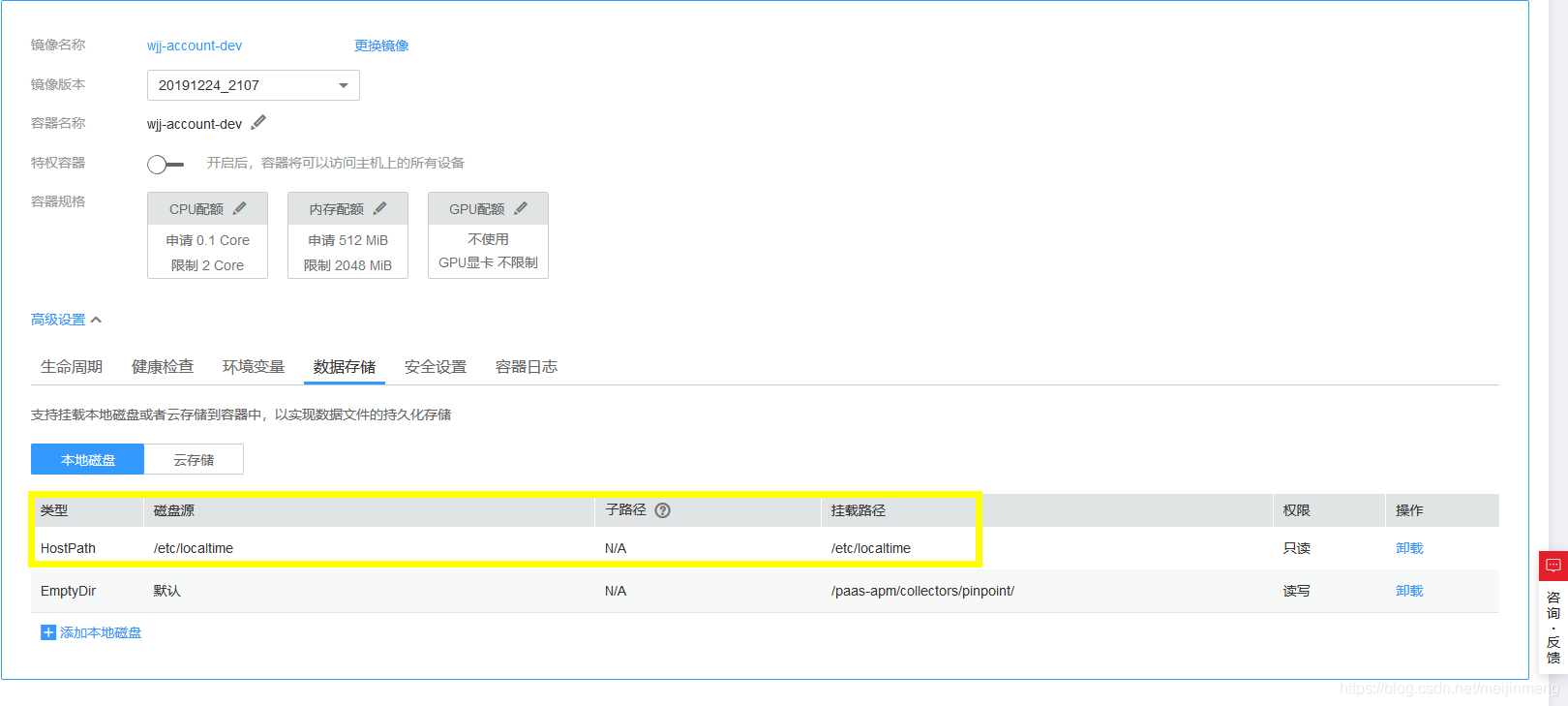1568x706 pixels.
Task: Edit 内存配额 with its pencil icon
Action: pyautogui.click(x=379, y=208)
